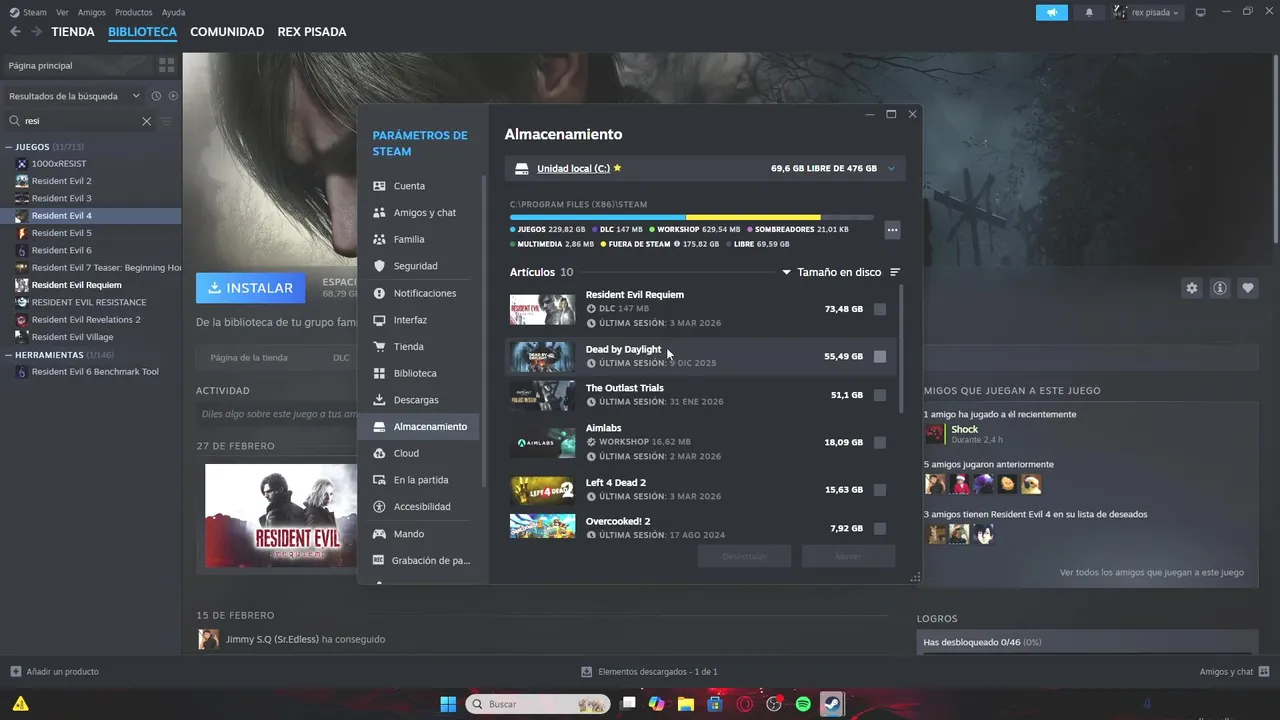
Task: Open advanced library filter options icon
Action: click(166, 121)
